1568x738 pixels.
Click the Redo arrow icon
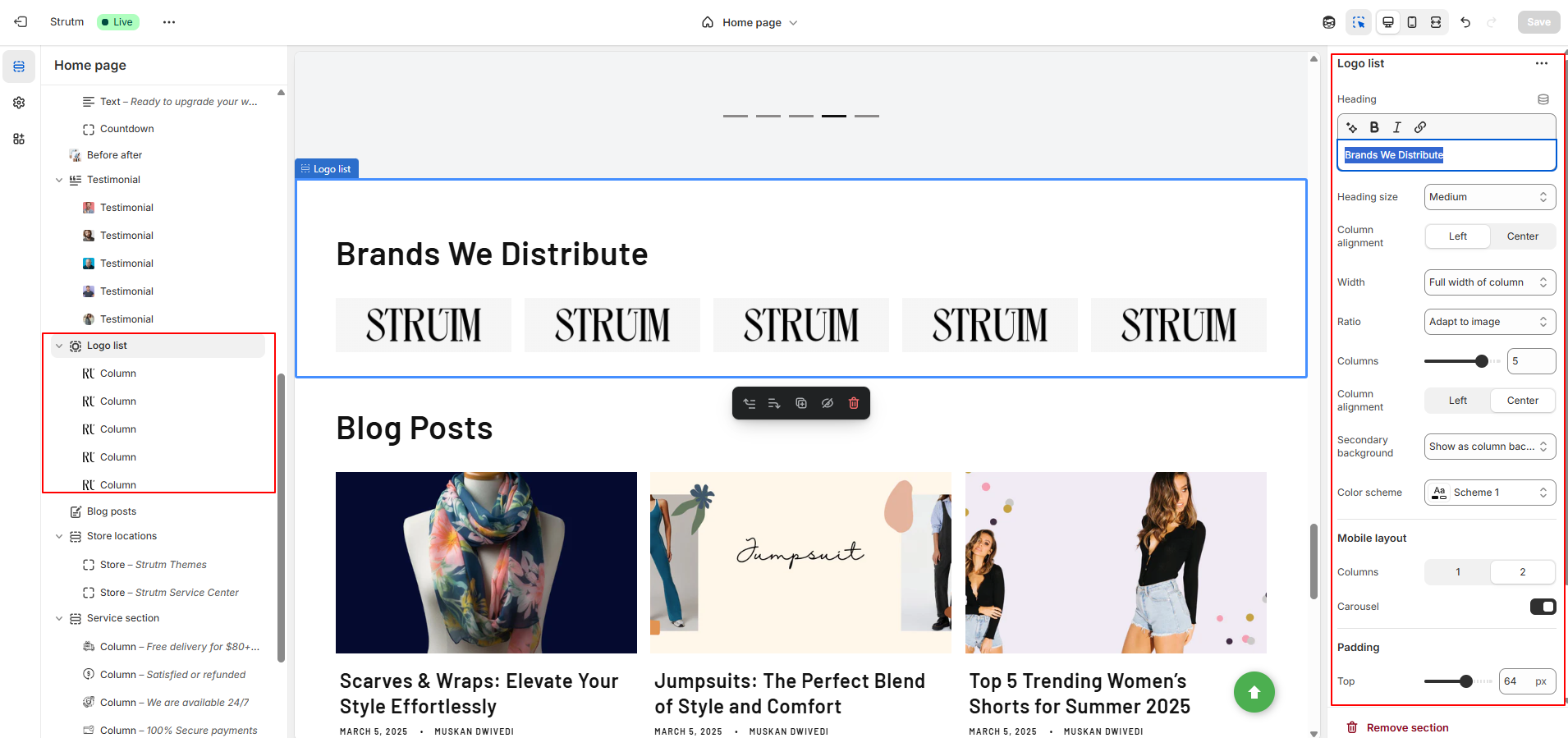[x=1492, y=22]
